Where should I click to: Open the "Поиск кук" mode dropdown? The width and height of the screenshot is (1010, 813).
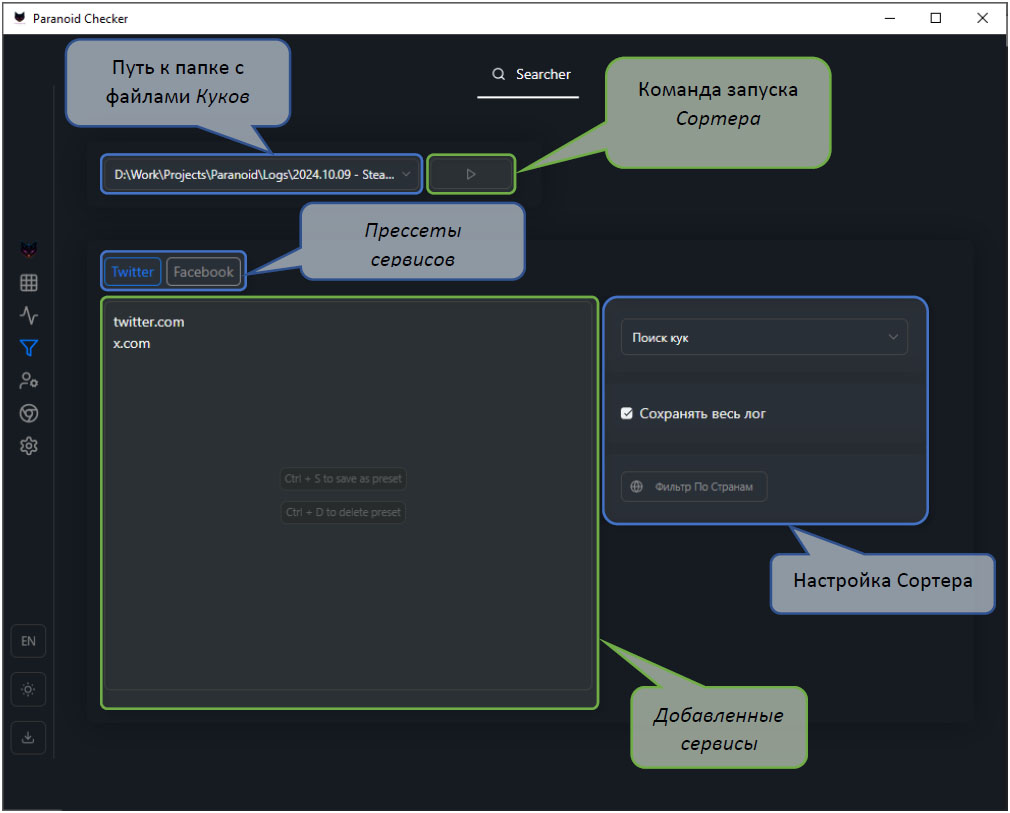point(764,338)
